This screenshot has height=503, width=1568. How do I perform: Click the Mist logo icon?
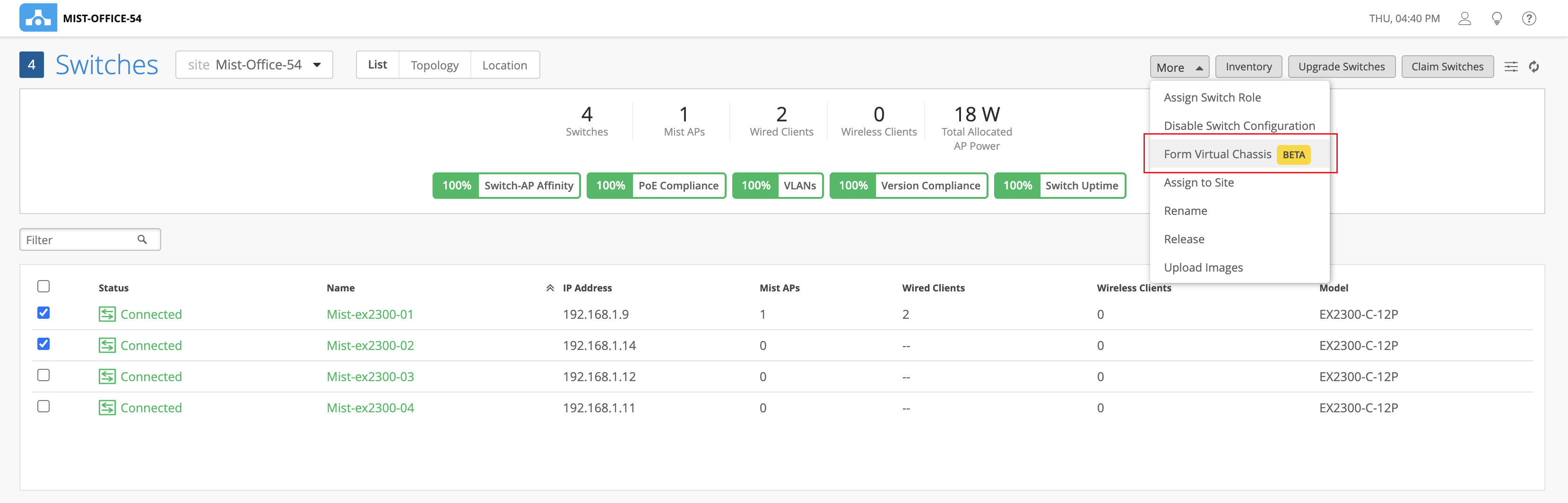[38, 17]
